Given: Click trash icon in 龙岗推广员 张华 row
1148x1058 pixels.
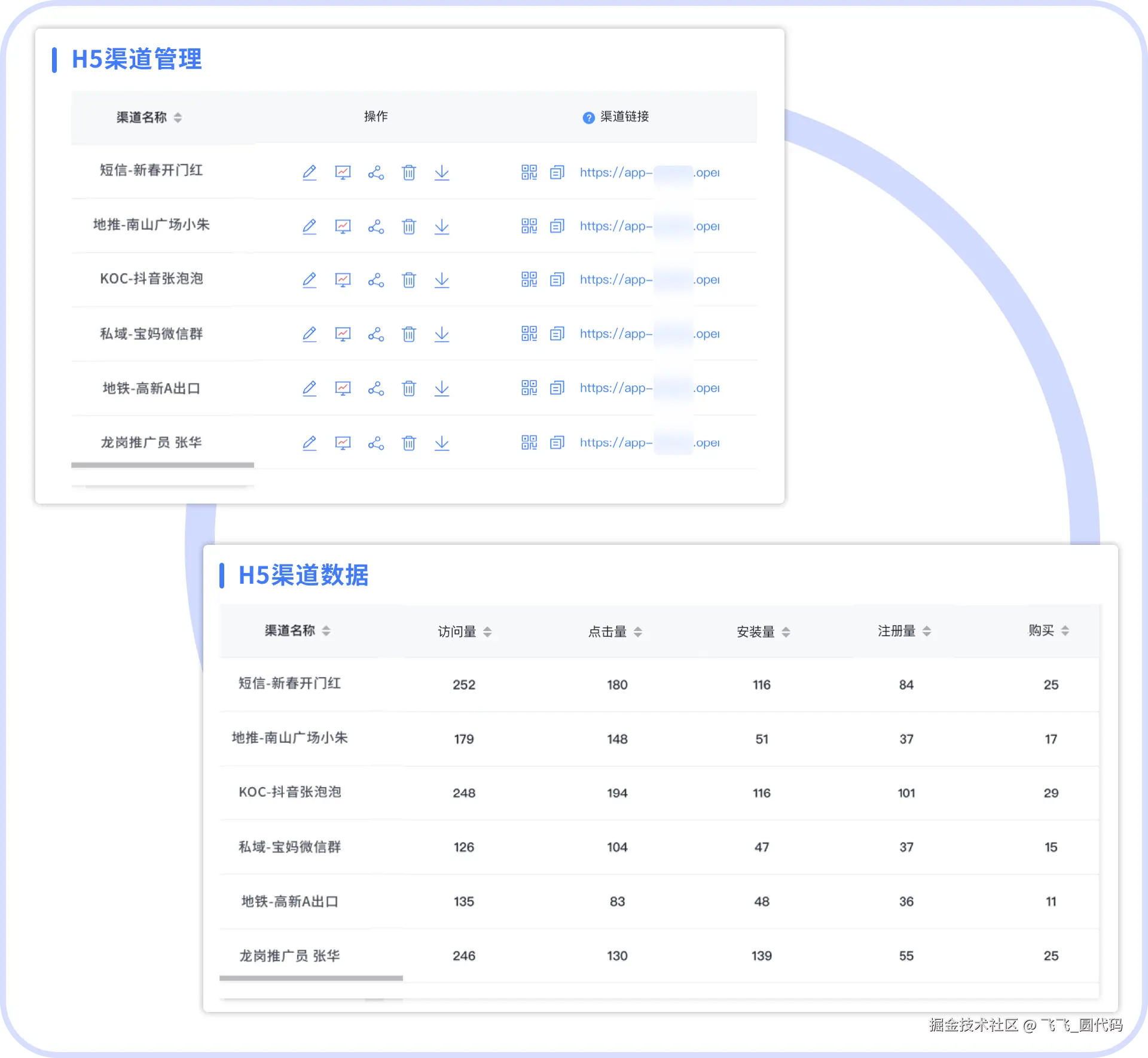Looking at the screenshot, I should (x=409, y=443).
